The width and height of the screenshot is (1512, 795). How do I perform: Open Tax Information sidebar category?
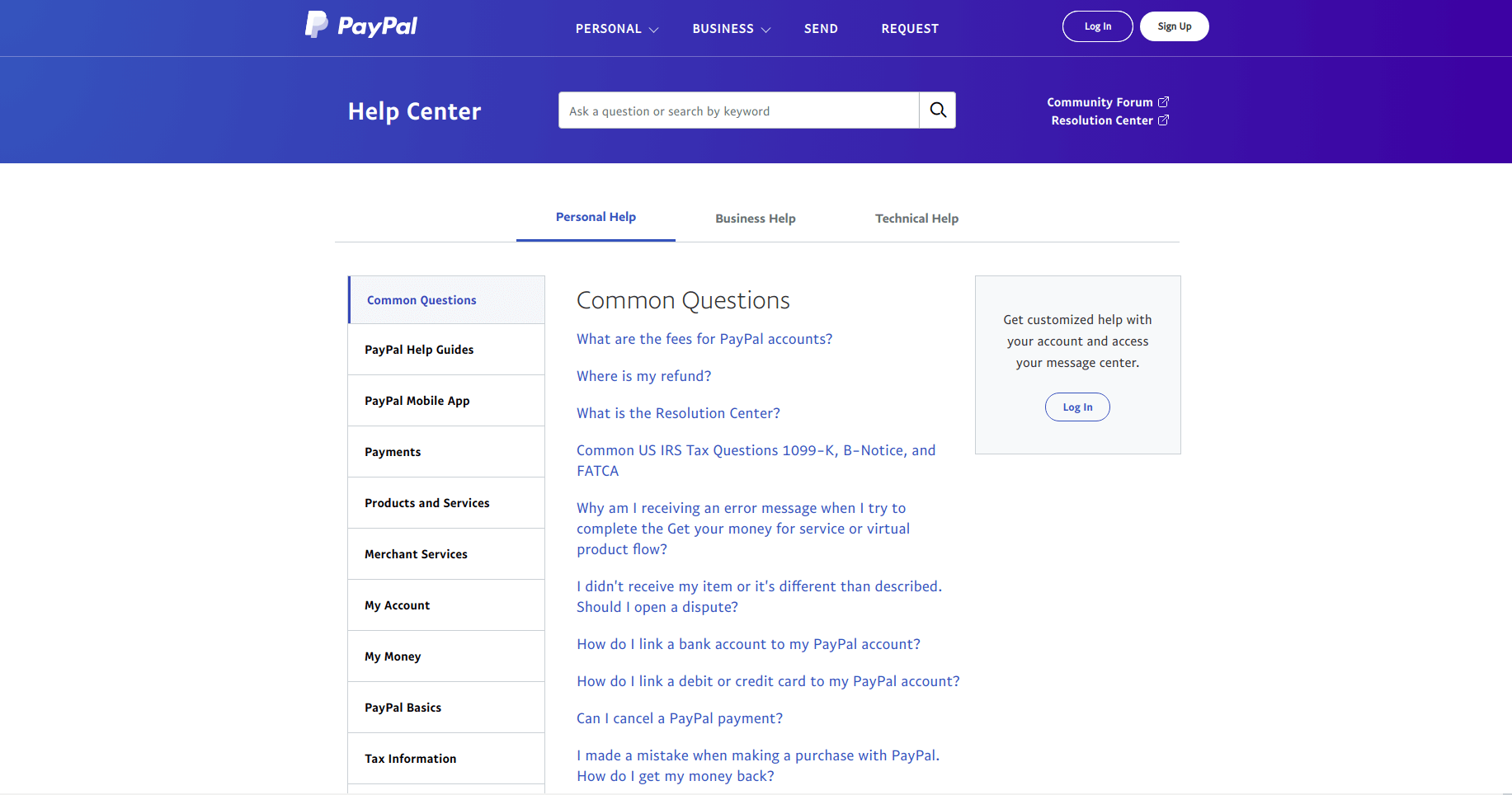click(x=446, y=759)
